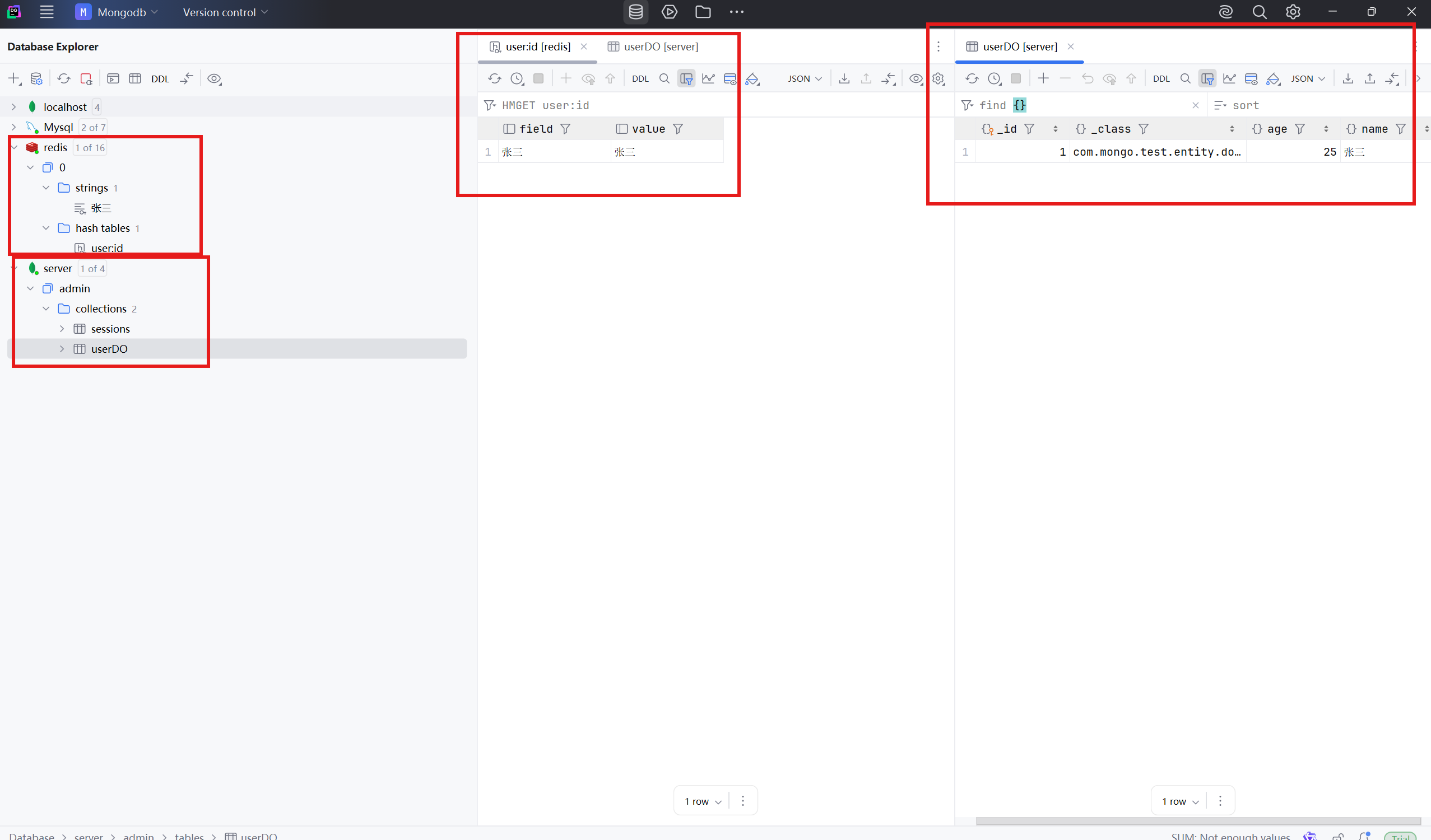Open the main hamburger menu
1431x840 pixels.
coord(47,12)
